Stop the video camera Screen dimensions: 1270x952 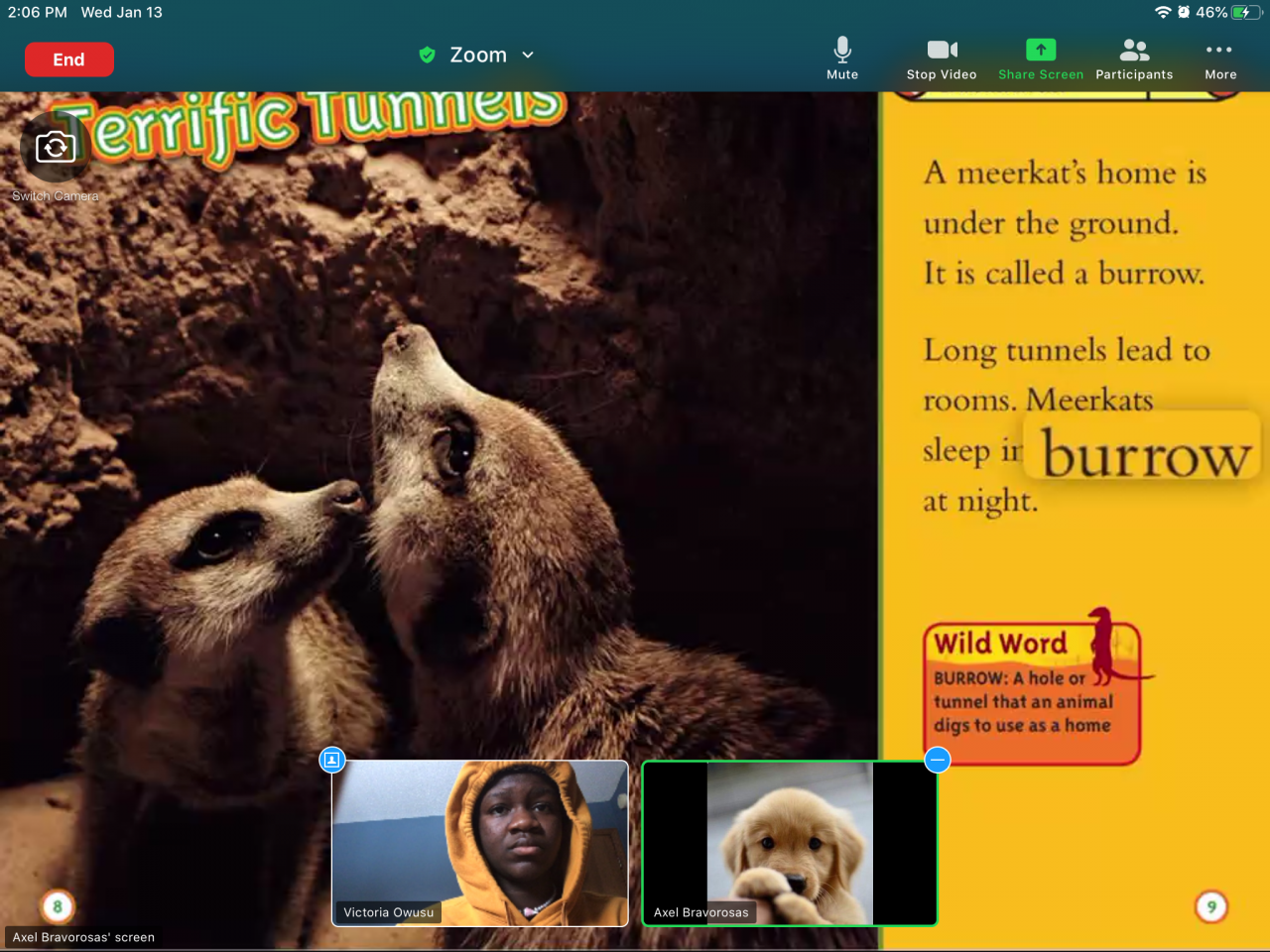click(942, 59)
